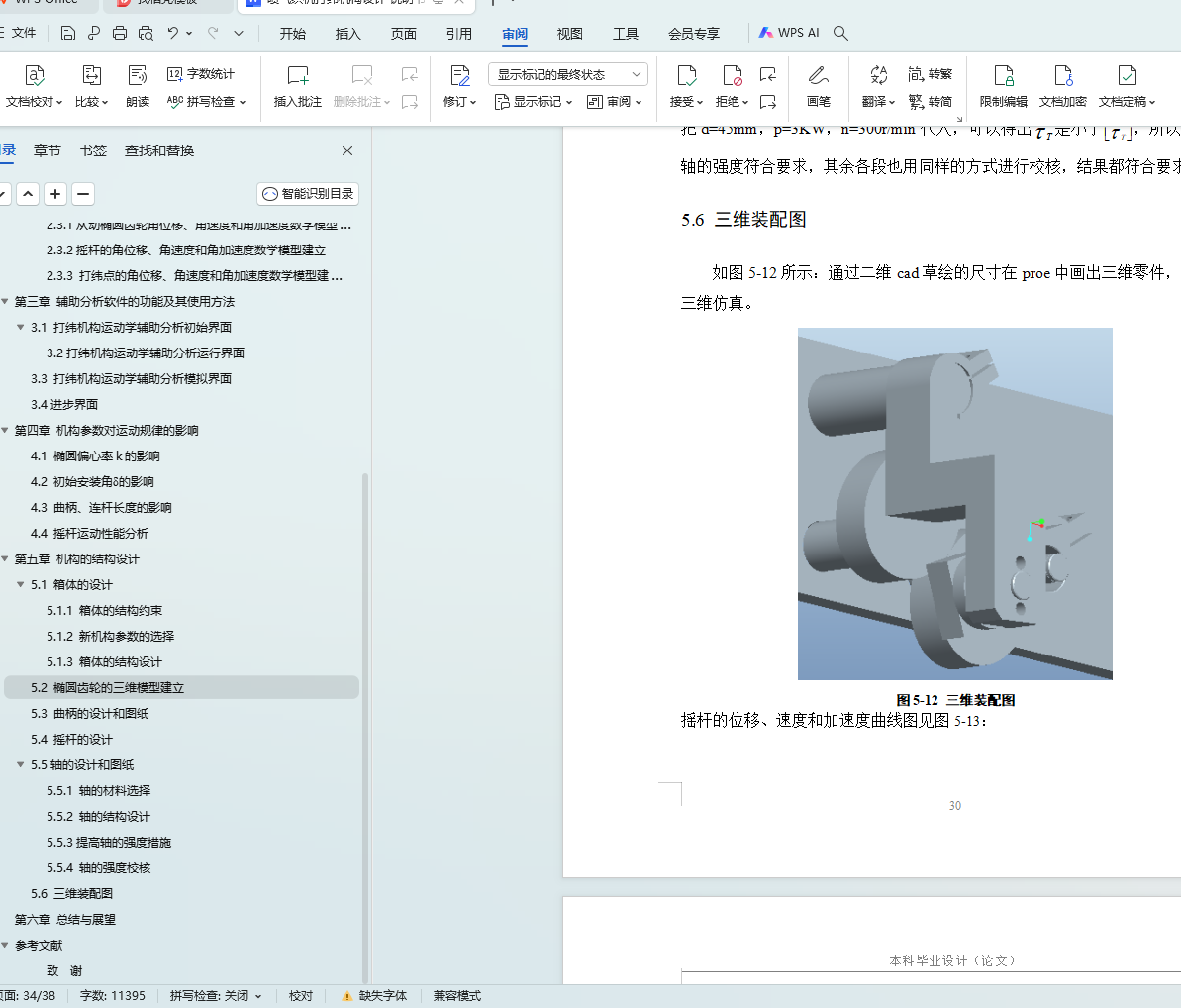Viewport: 1181px width, 1008px height.
Task: Collapse 第三章 辅助分析软件的功能及其使用方法
Action: point(5,301)
